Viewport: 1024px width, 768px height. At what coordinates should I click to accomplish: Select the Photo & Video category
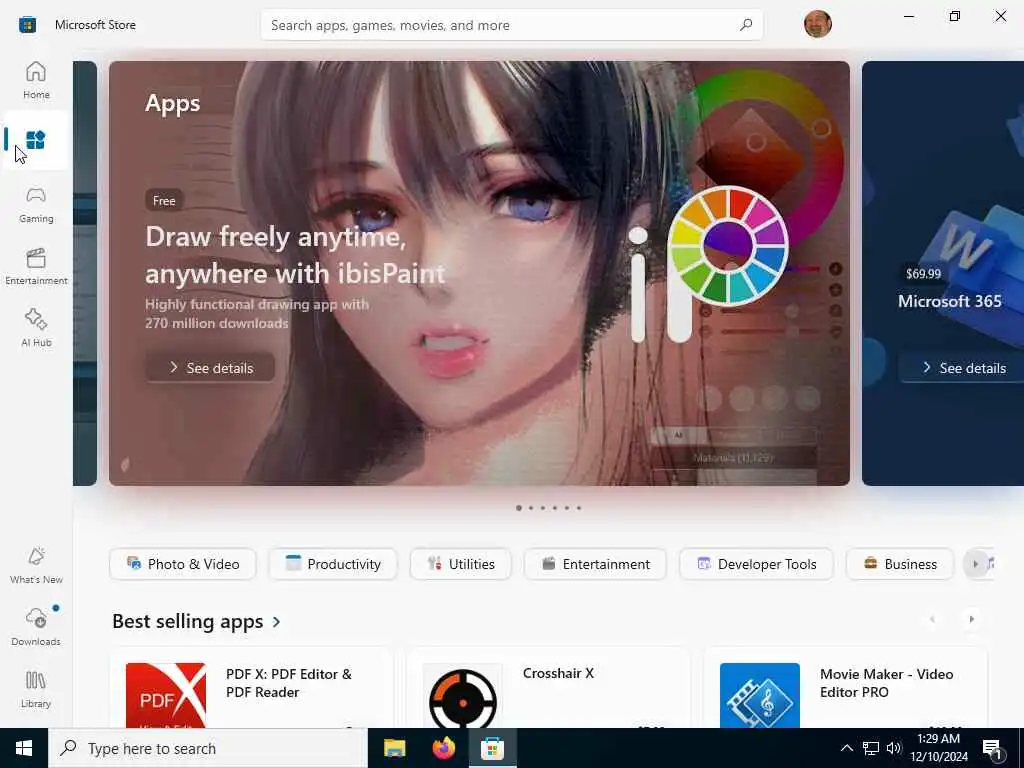point(183,564)
